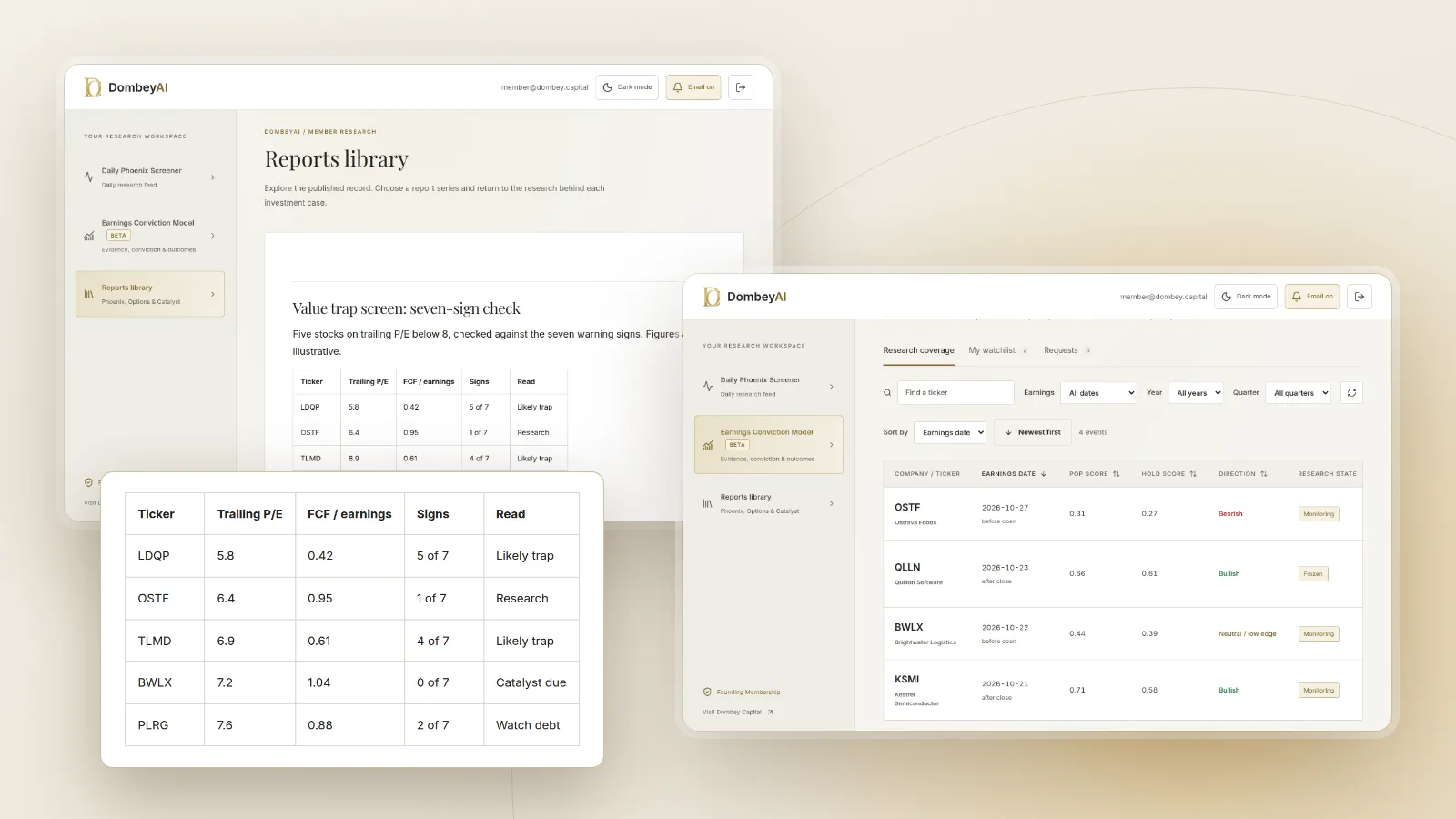Screen dimensions: 1456x819
Task: Switch to the Requests tab
Action: (x=1067, y=350)
